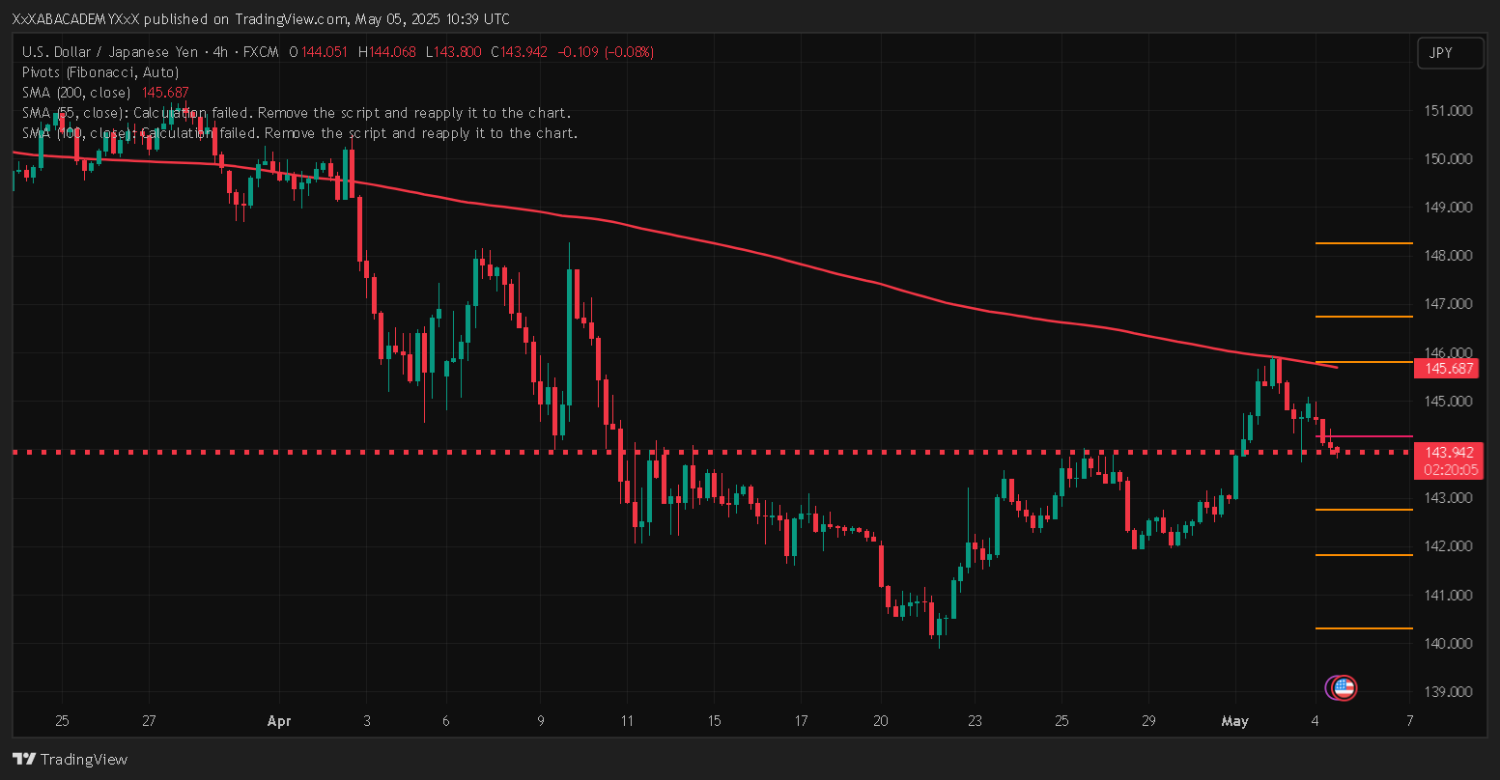
Task: Click the 15 date label on time axis
Action: coord(714,721)
